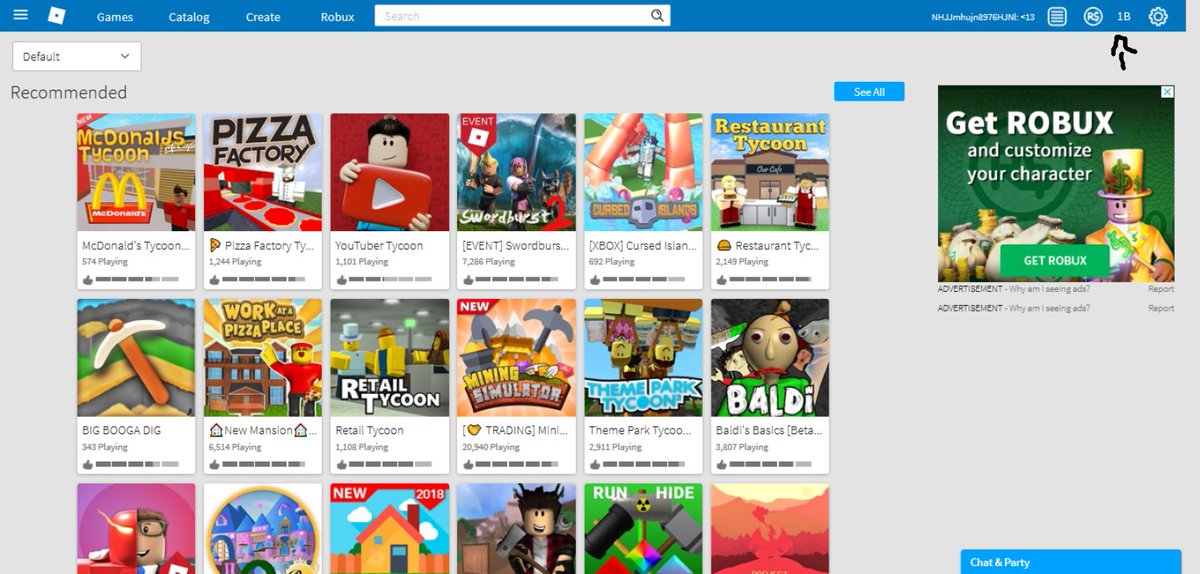The height and width of the screenshot is (574, 1200).
Task: Click the 20,940 Playing count text
Action: 491,447
